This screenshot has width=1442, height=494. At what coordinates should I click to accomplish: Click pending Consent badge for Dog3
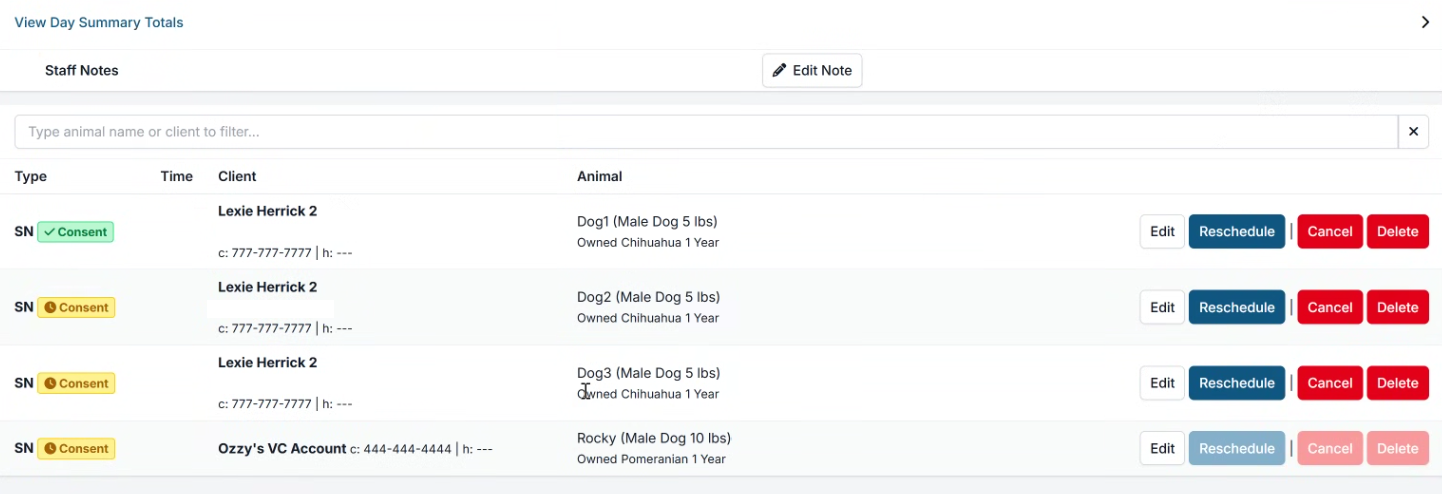click(76, 384)
